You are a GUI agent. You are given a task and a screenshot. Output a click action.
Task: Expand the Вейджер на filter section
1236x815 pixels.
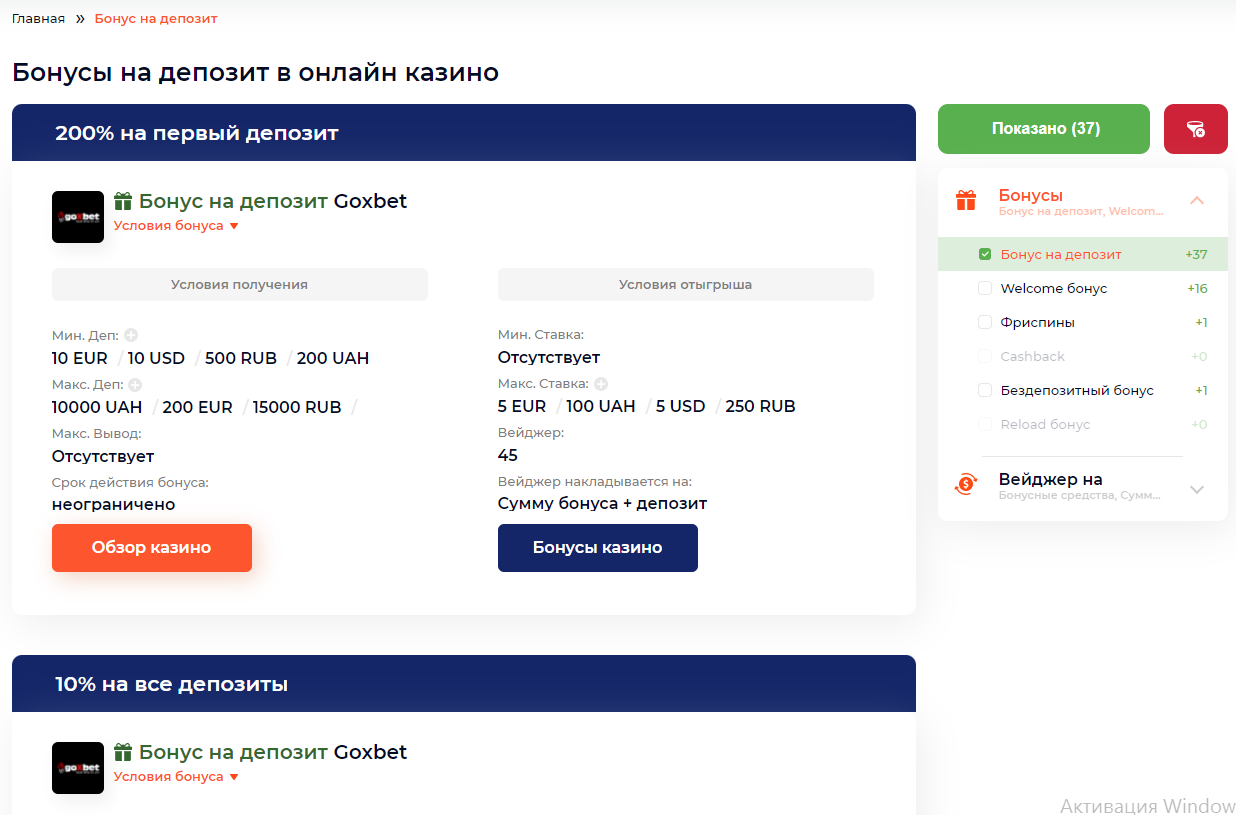pos(1197,489)
